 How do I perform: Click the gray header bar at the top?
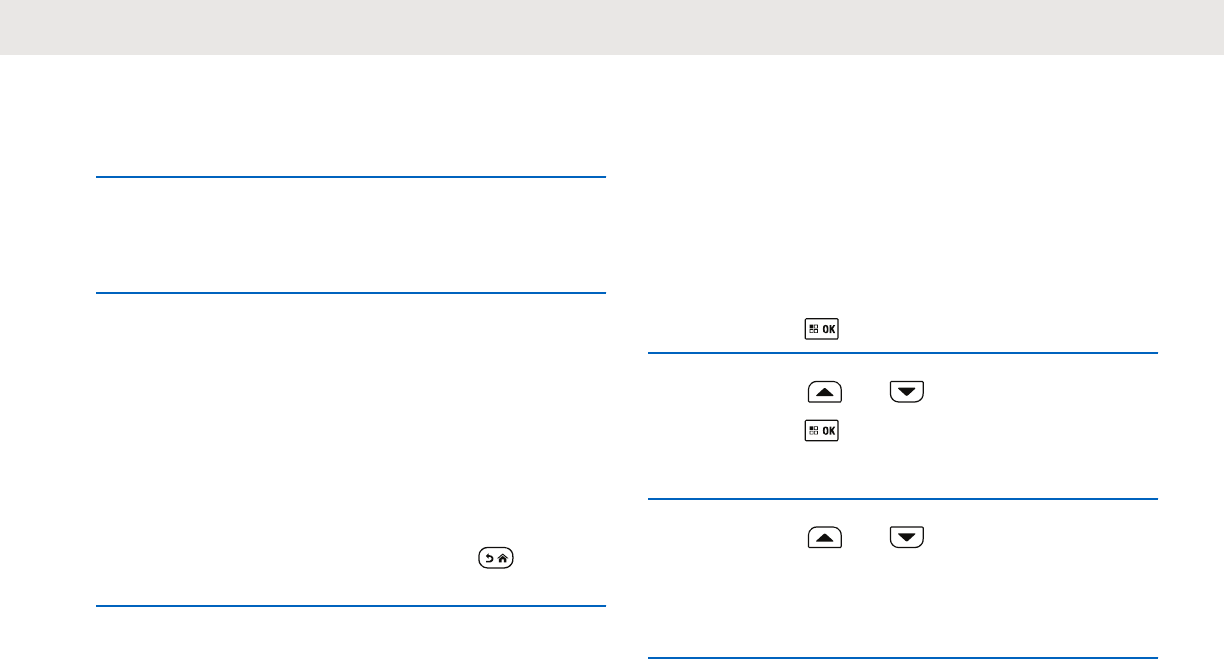(x=612, y=27)
